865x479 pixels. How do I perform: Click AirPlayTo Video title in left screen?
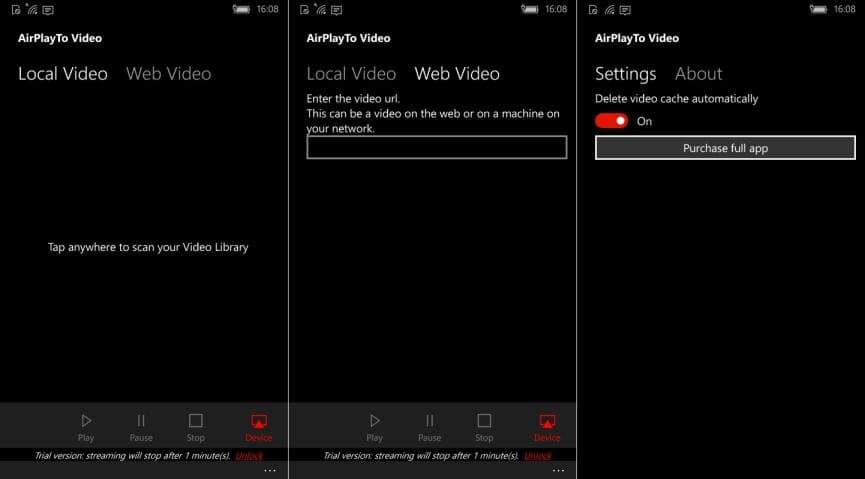[60, 38]
